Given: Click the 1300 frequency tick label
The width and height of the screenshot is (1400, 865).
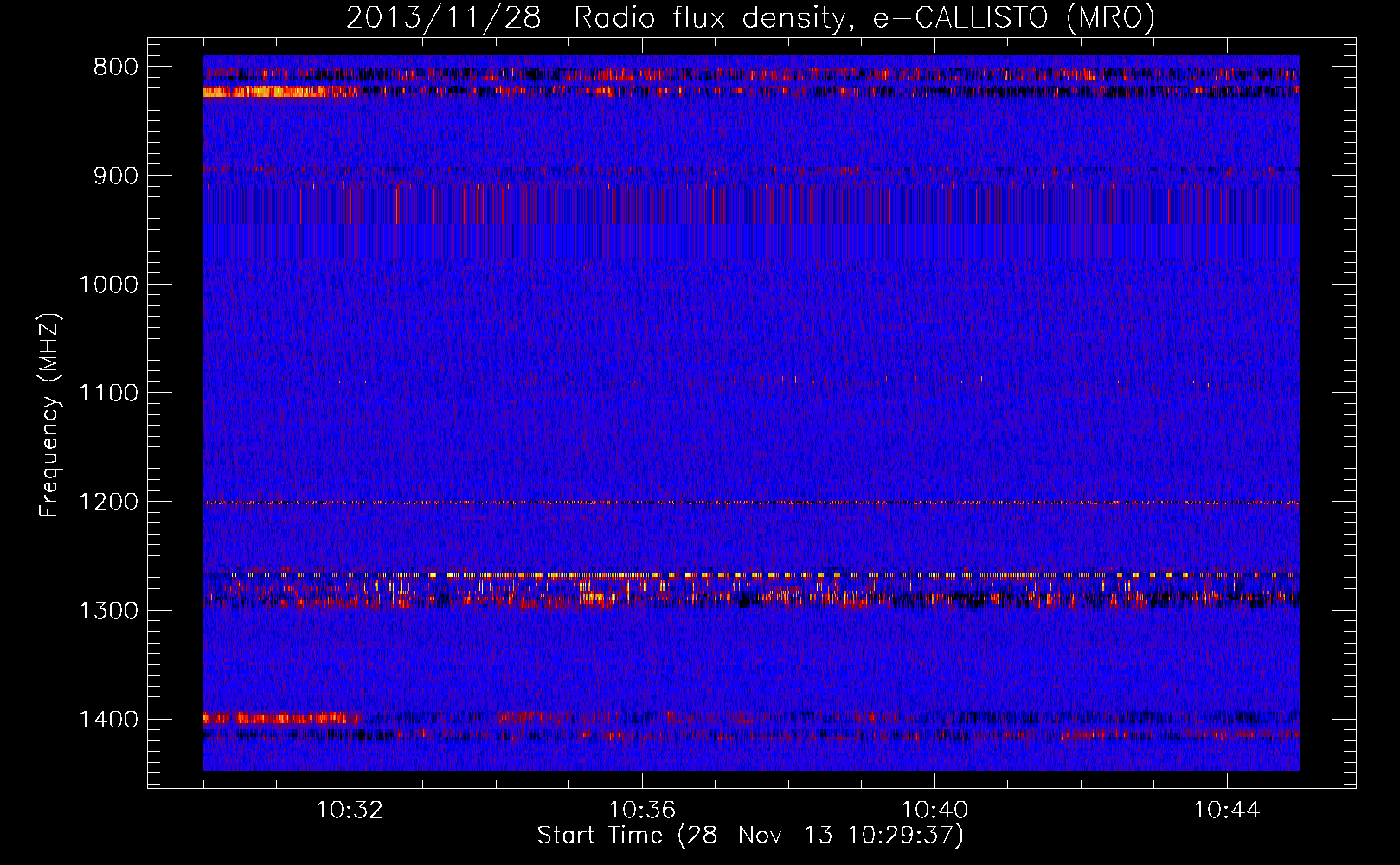Looking at the screenshot, I should [x=108, y=611].
